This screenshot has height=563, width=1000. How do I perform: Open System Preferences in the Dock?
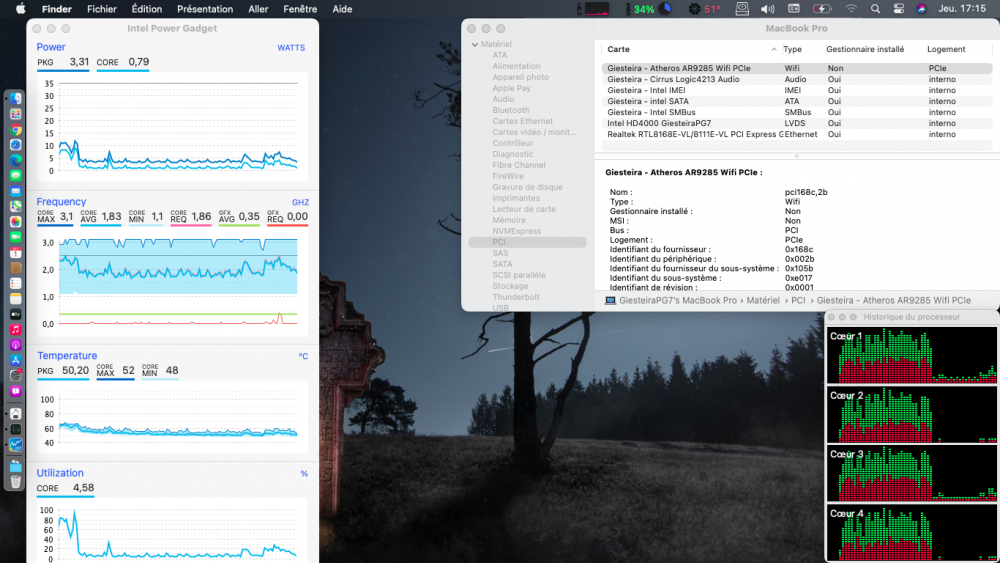coord(15,376)
